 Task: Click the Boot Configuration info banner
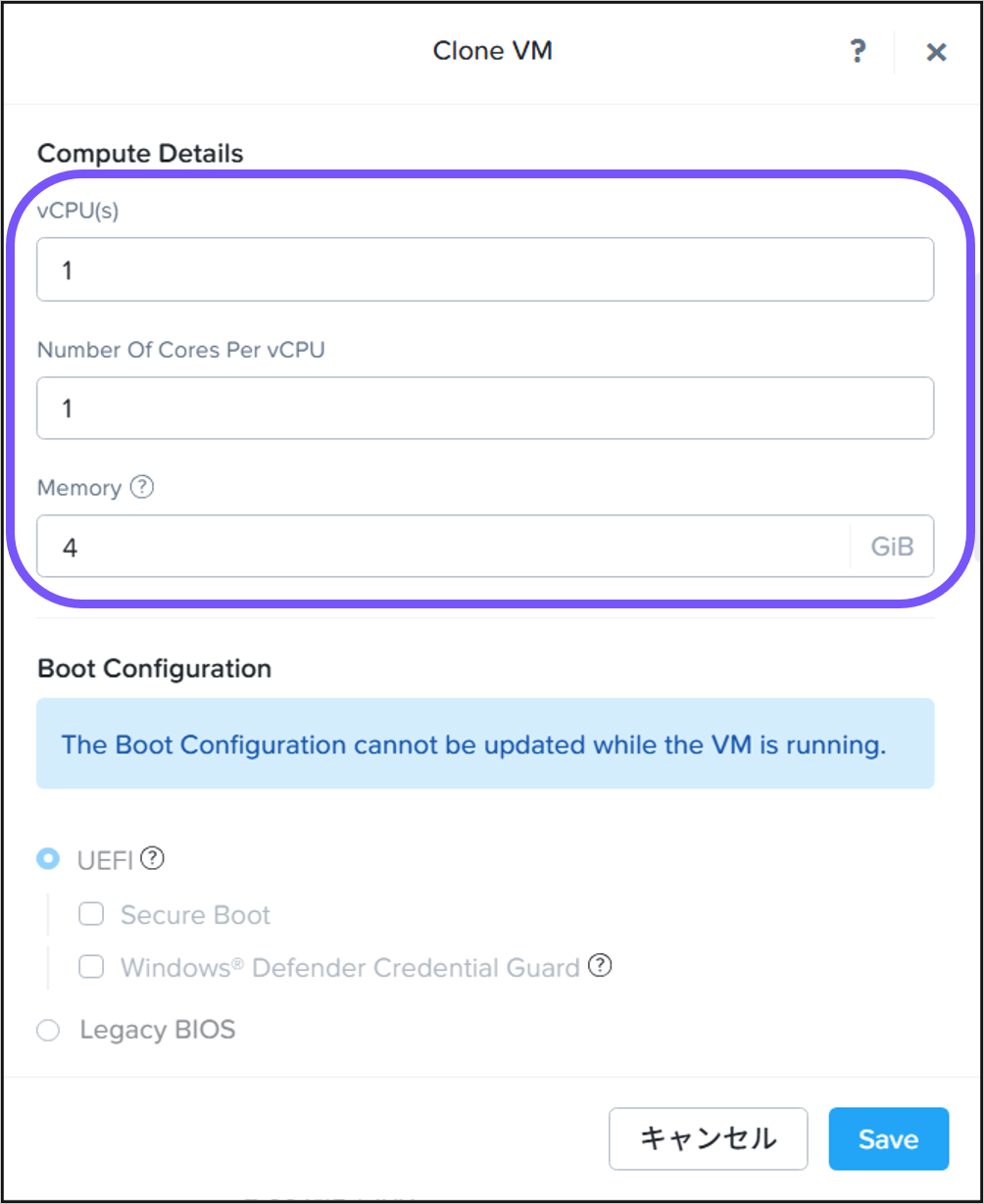point(485,744)
